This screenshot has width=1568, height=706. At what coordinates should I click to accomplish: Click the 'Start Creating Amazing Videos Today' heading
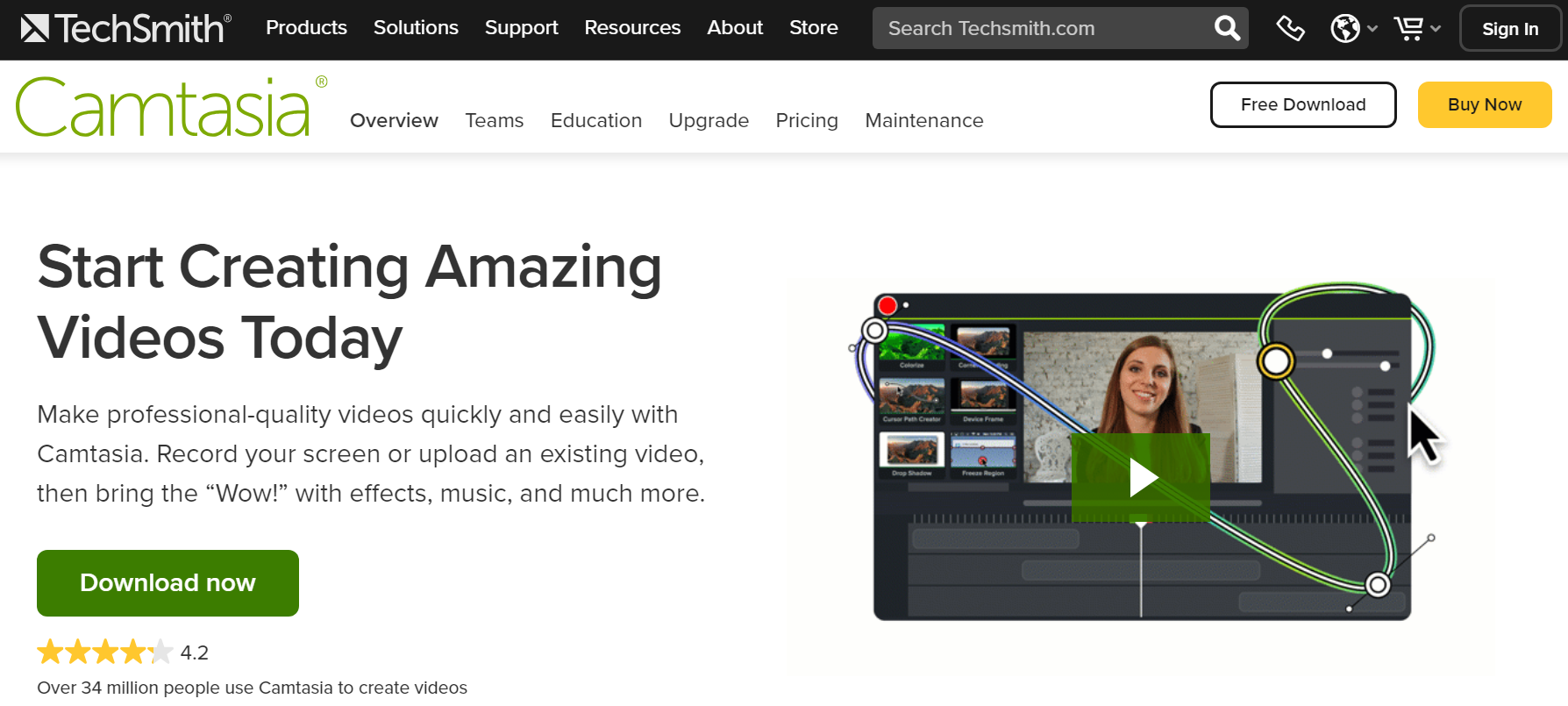(350, 303)
